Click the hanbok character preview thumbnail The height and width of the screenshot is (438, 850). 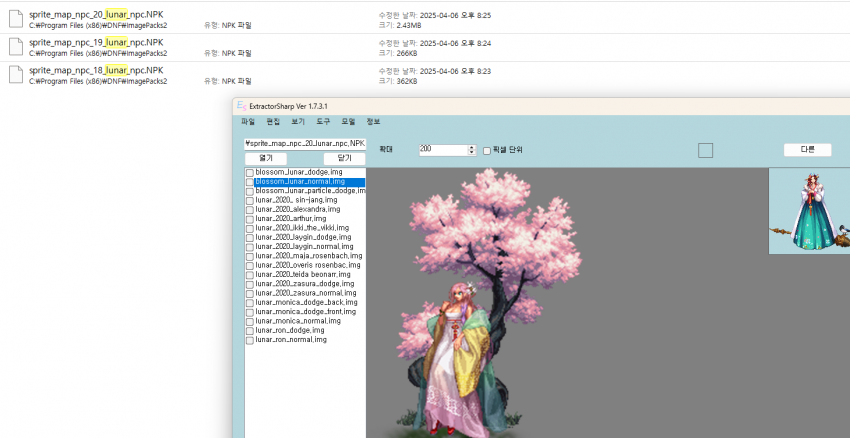pos(808,211)
